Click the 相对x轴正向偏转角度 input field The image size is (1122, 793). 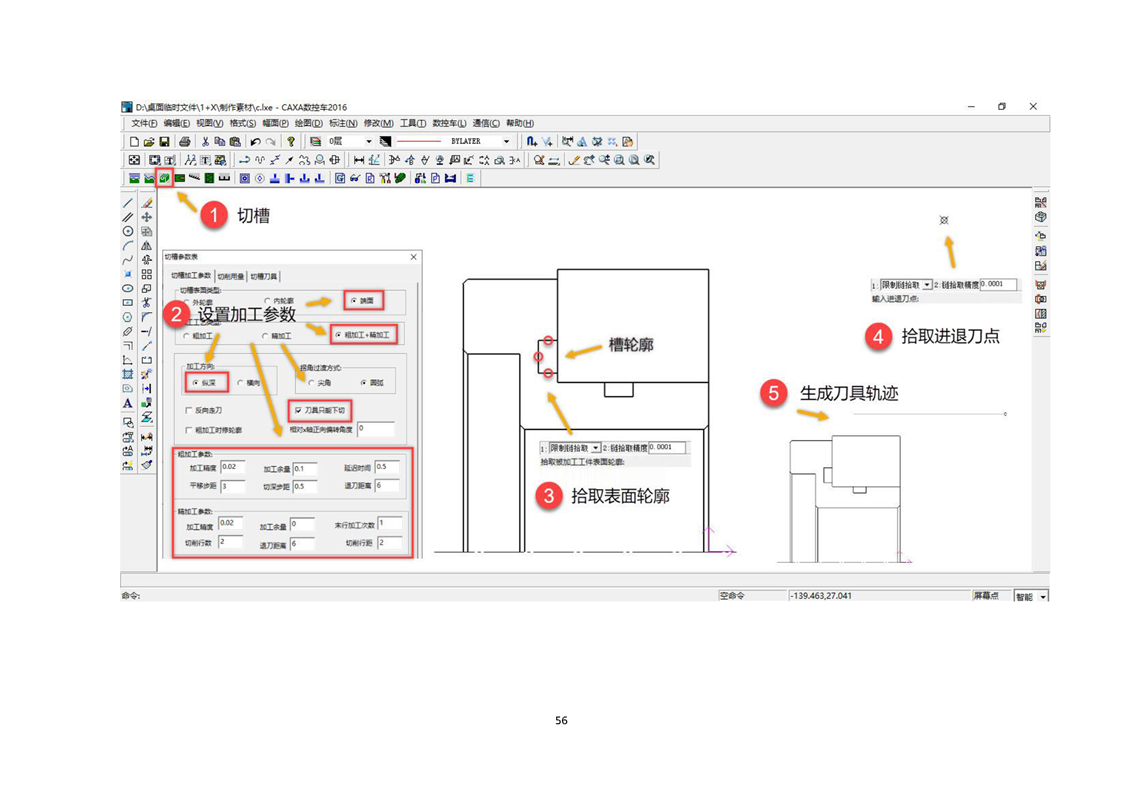[x=376, y=429]
